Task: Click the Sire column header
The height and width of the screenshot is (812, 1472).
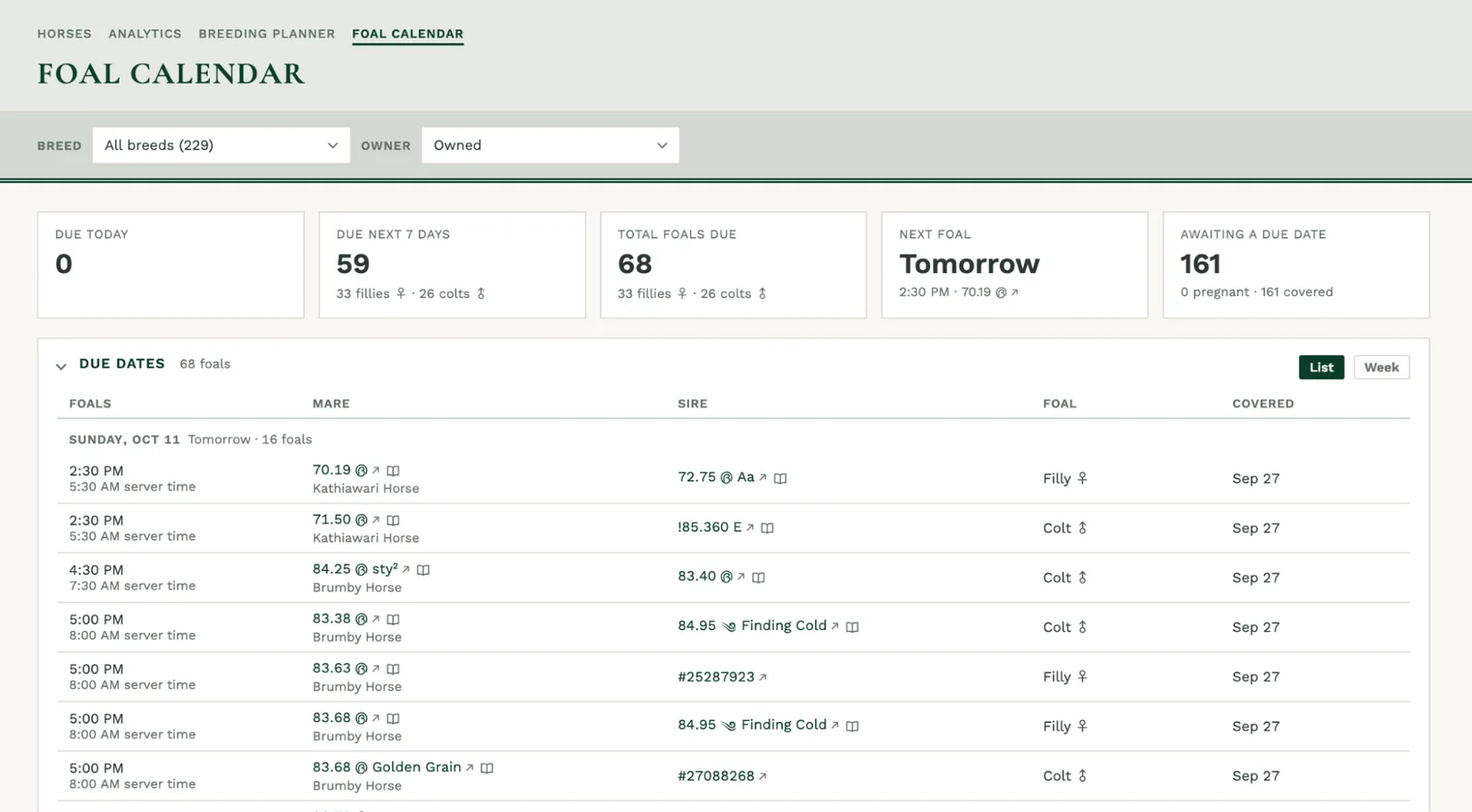Action: 693,404
